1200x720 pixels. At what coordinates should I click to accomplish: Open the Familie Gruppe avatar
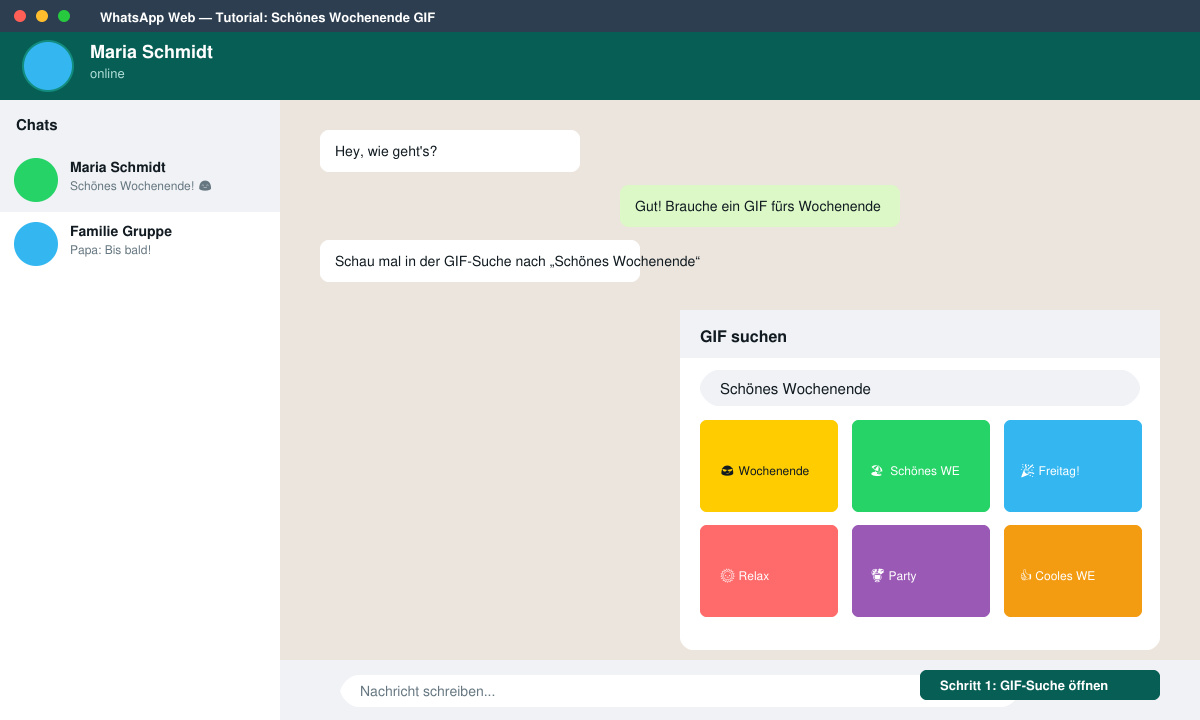click(36, 244)
